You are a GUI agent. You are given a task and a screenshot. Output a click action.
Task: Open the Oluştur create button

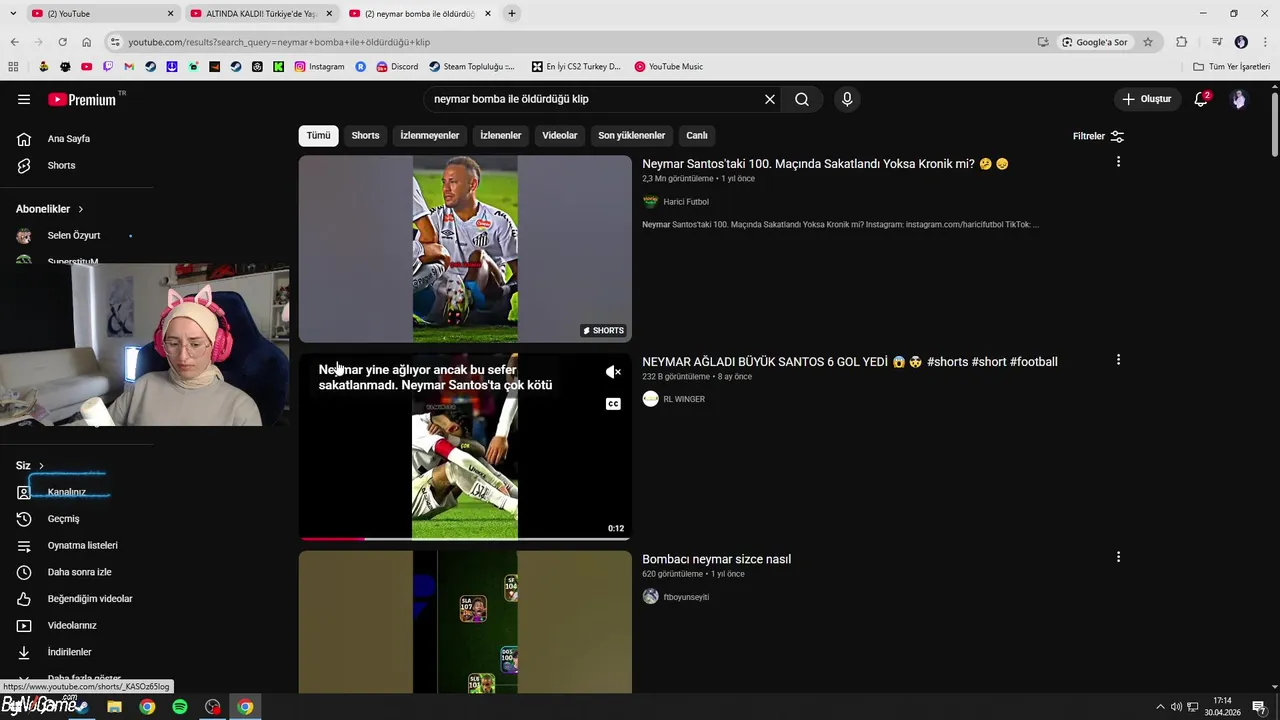click(x=1147, y=99)
